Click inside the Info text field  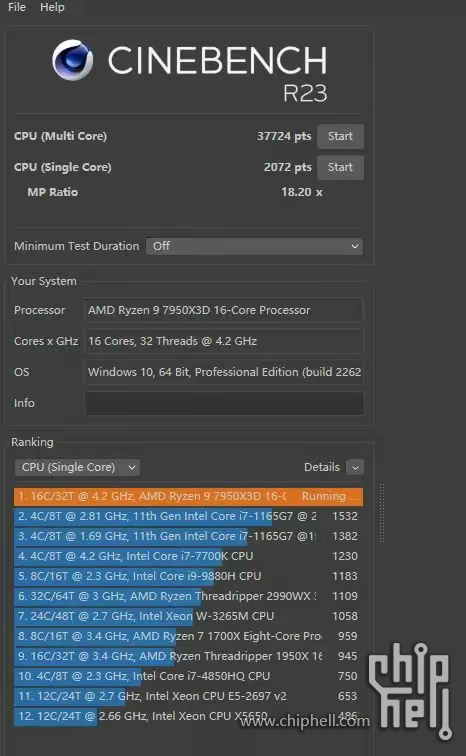pyautogui.click(x=225, y=403)
